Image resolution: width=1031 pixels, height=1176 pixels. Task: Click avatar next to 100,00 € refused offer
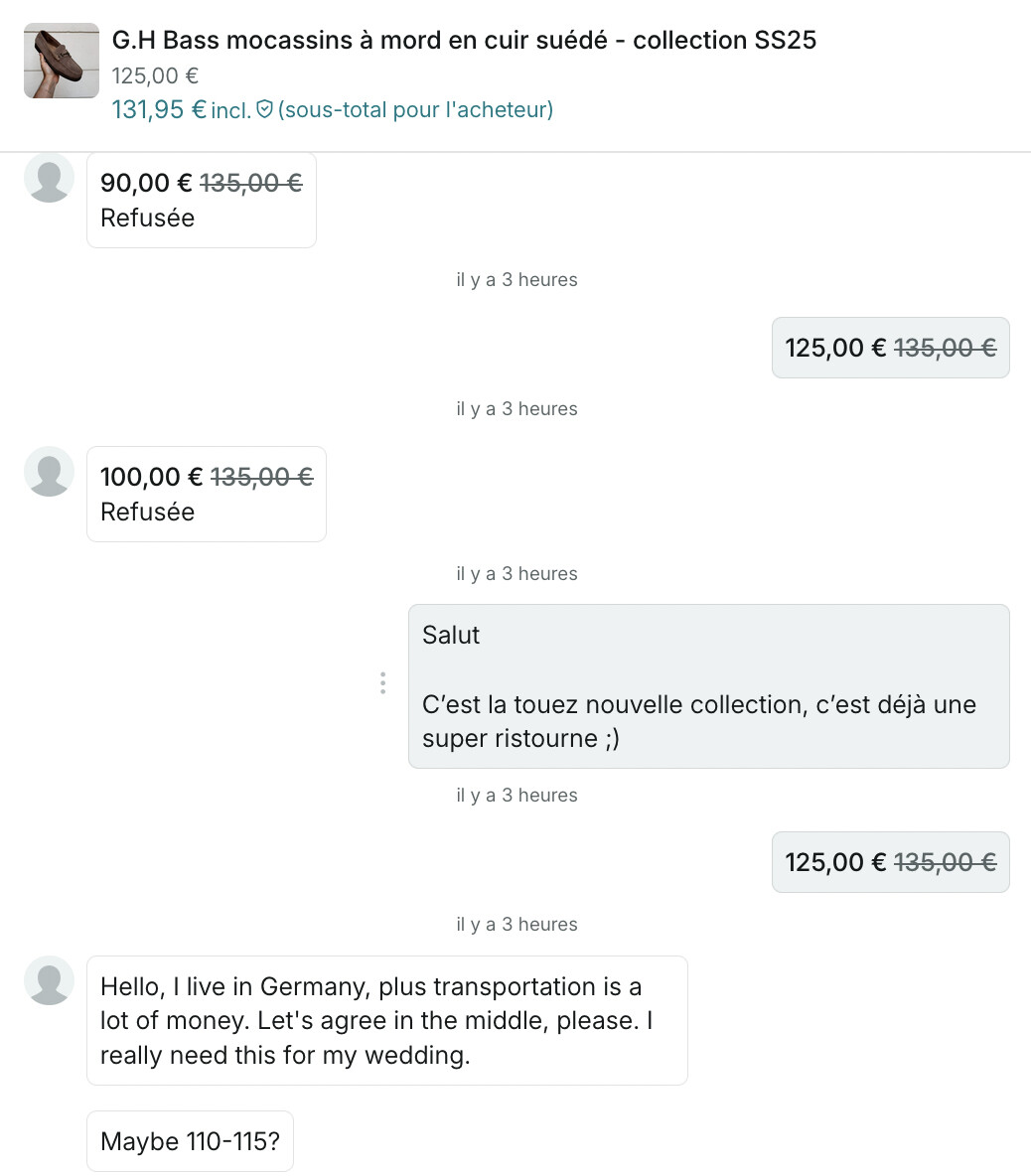pyautogui.click(x=49, y=472)
